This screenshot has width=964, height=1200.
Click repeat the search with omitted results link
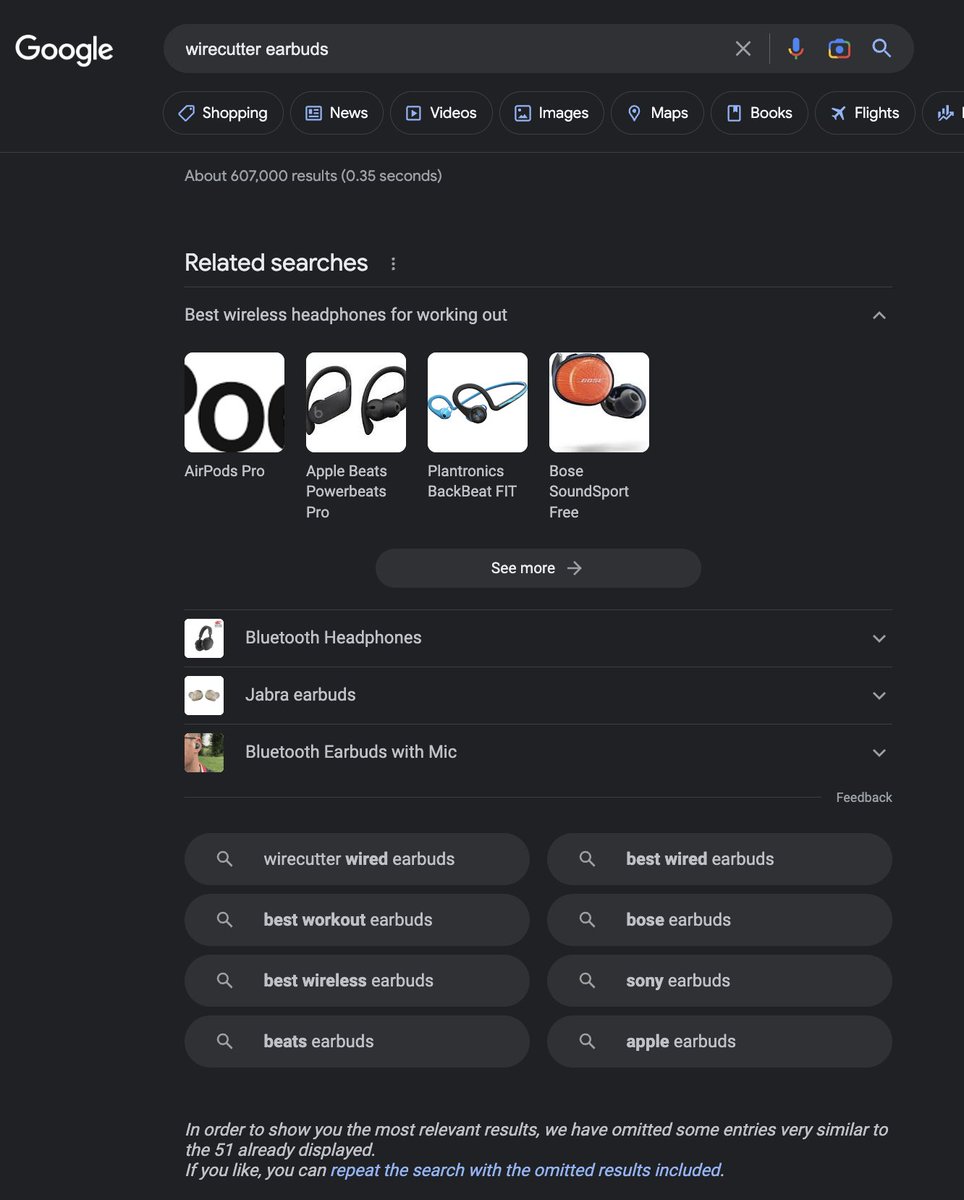coord(526,1170)
